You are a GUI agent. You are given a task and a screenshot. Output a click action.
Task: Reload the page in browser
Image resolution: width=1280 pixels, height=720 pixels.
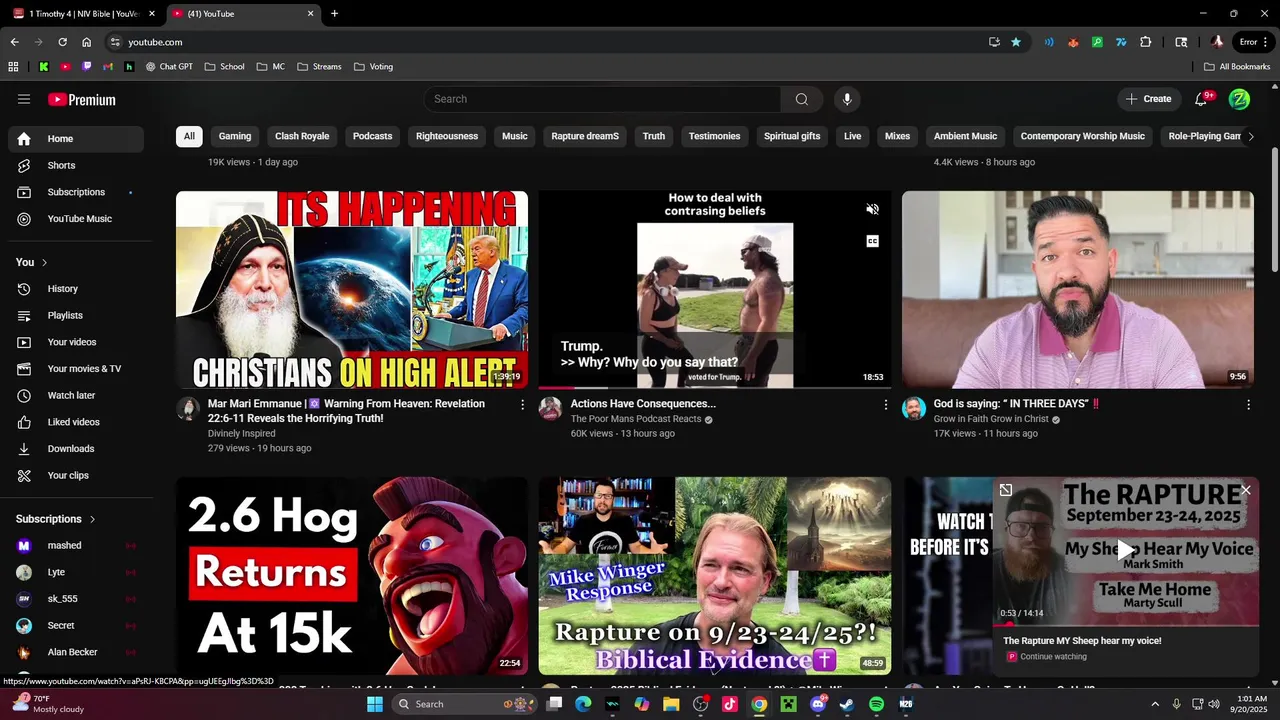tap(62, 42)
